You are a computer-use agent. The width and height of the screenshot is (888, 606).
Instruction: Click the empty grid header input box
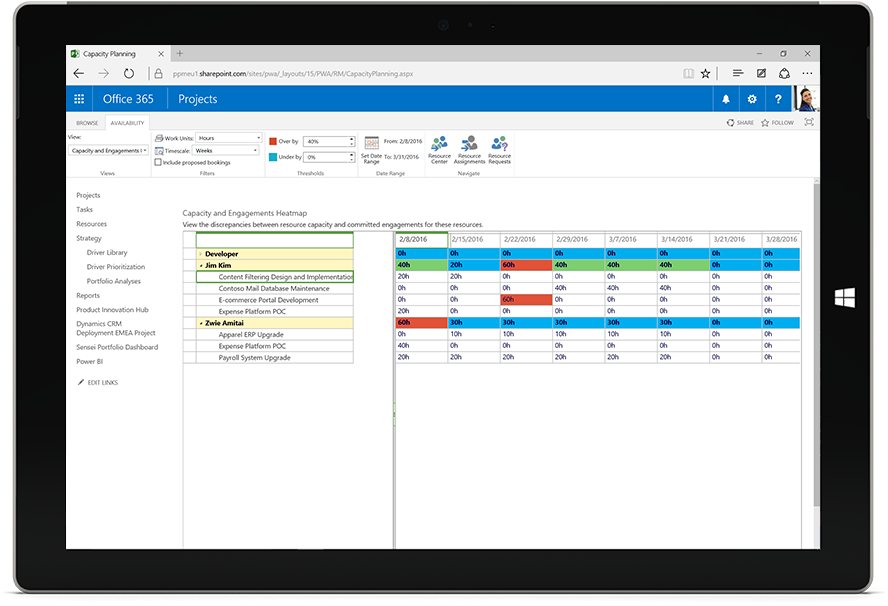275,241
